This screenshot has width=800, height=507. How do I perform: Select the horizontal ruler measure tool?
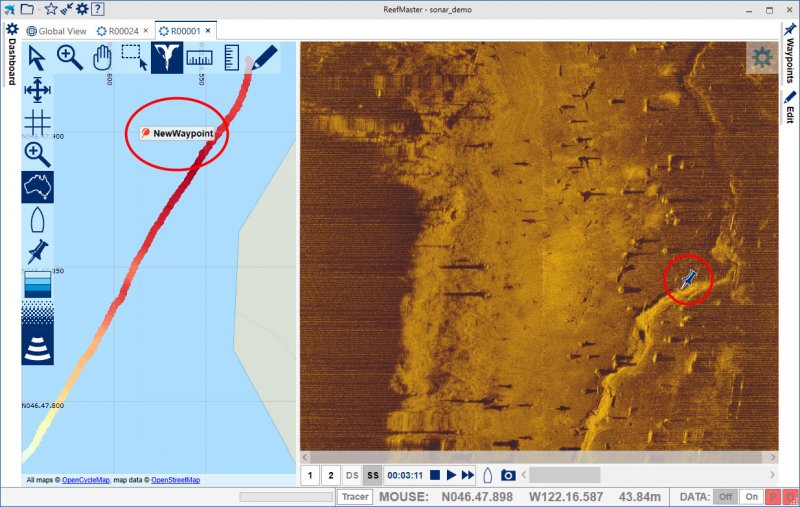(199, 58)
